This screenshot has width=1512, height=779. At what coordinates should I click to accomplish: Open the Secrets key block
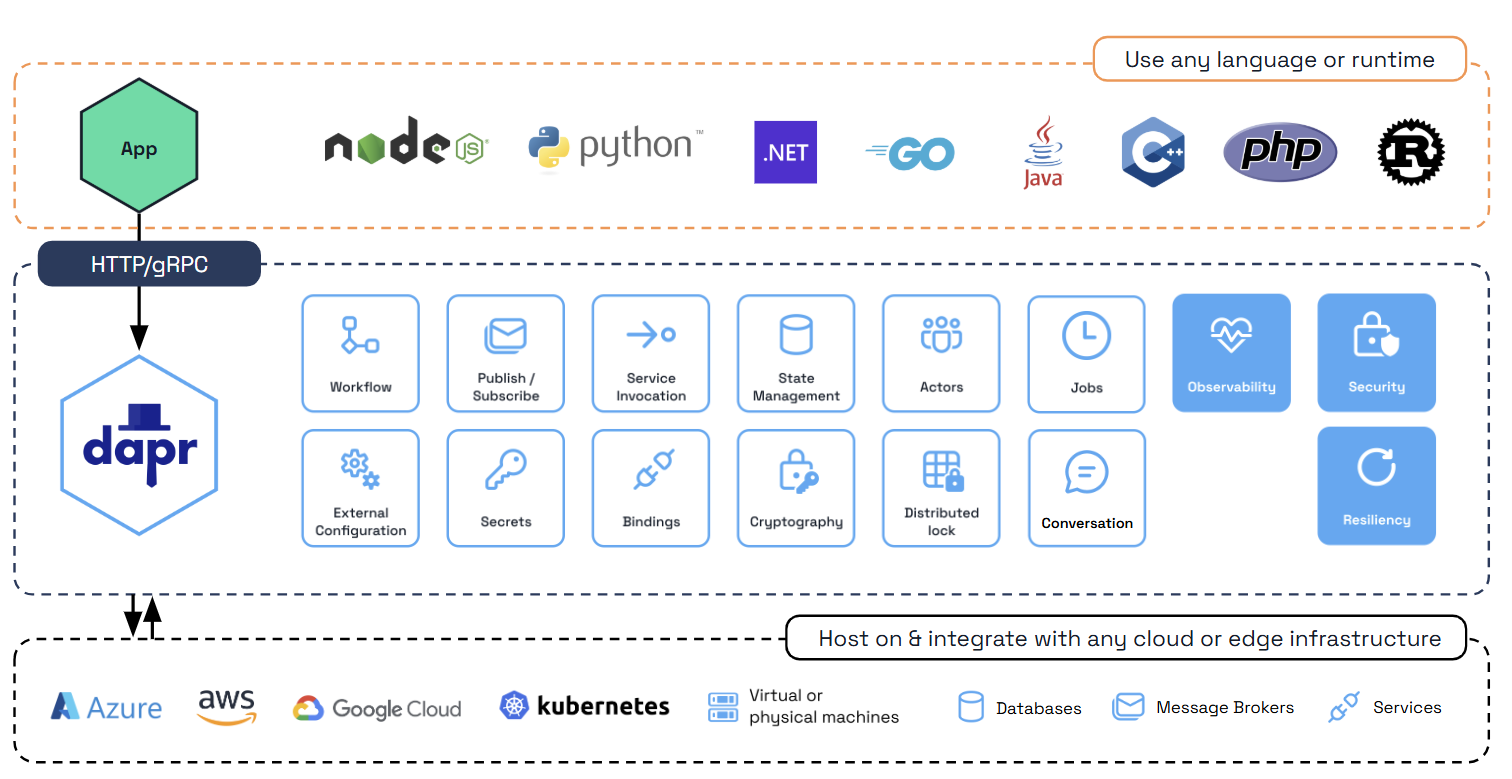[x=506, y=488]
